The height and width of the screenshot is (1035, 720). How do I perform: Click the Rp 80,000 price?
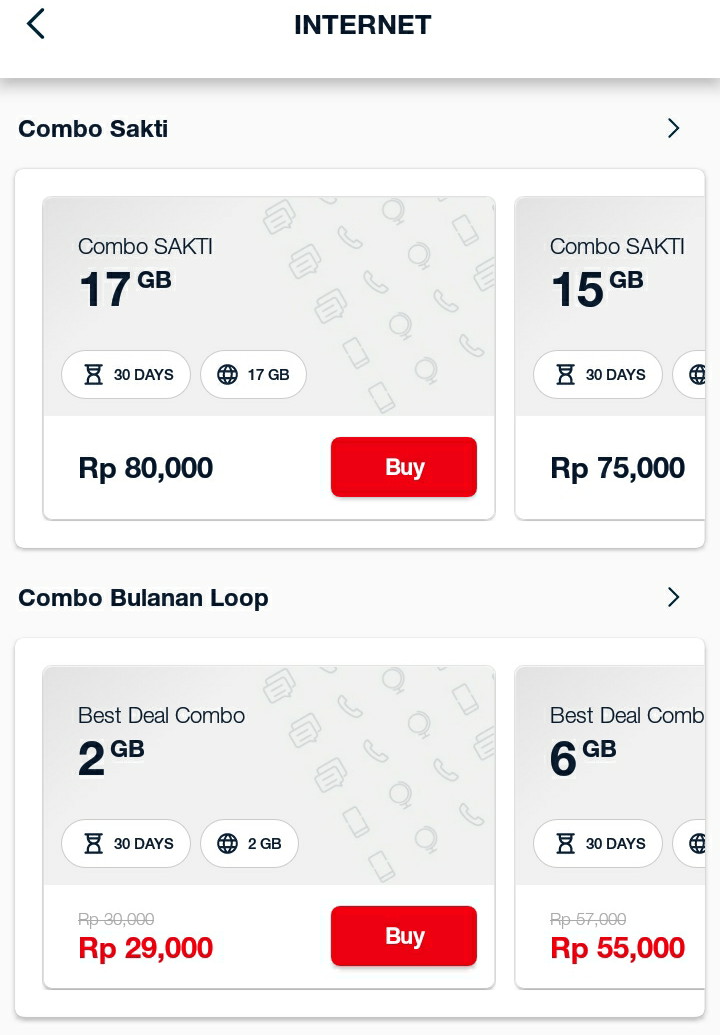coord(145,468)
